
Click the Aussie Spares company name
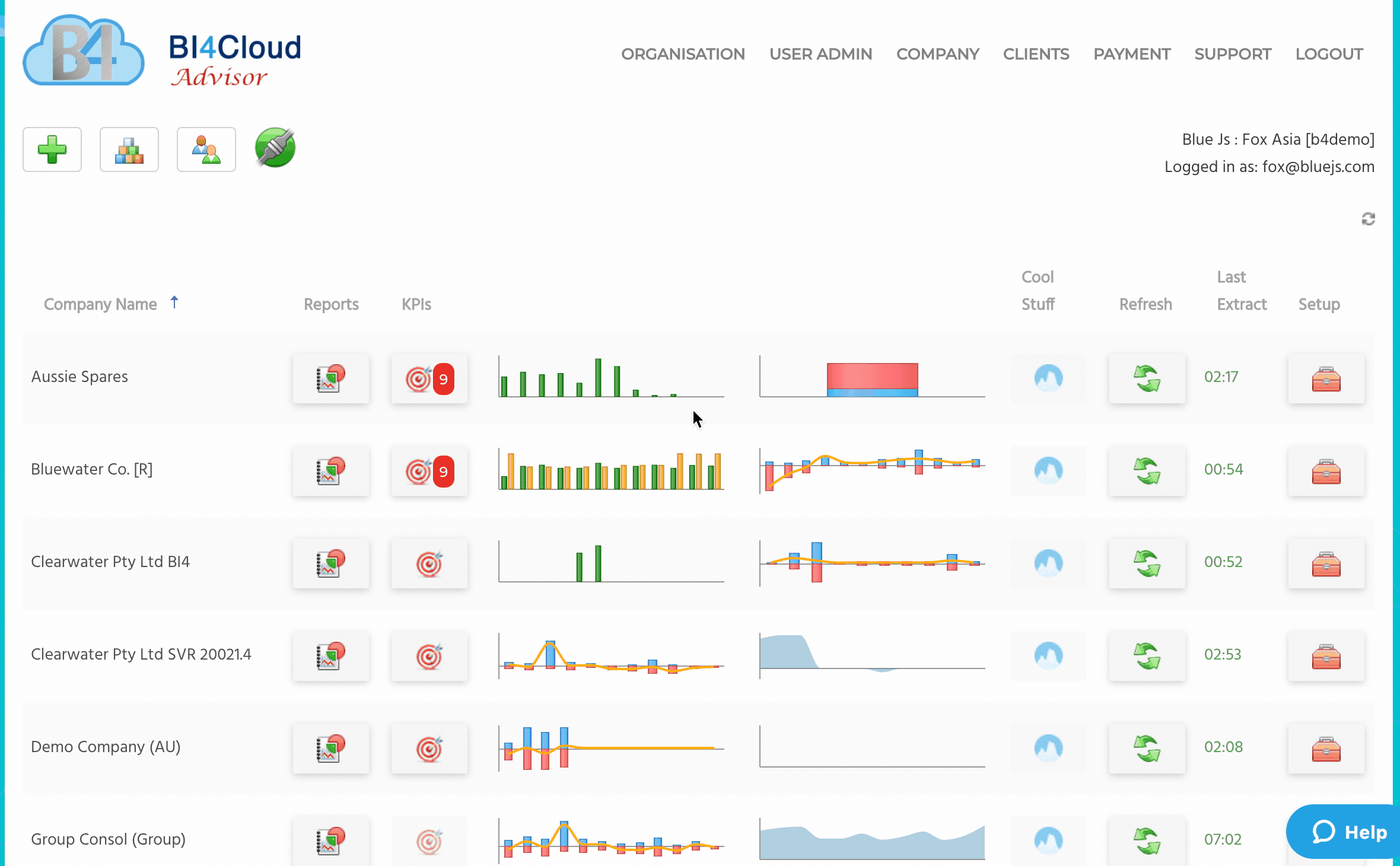pos(79,377)
